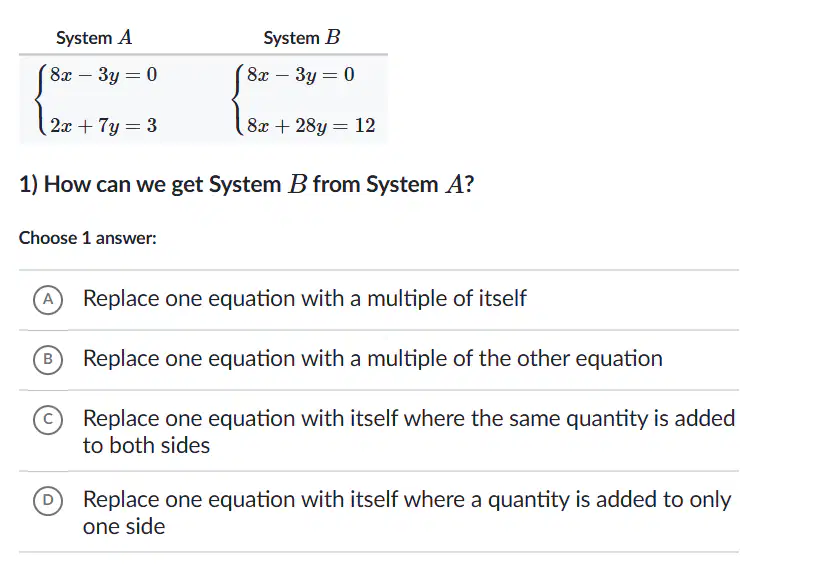Click first equation 8x − 3y = 0 in System B
Screen dimensions: 817x570
click(x=301, y=75)
